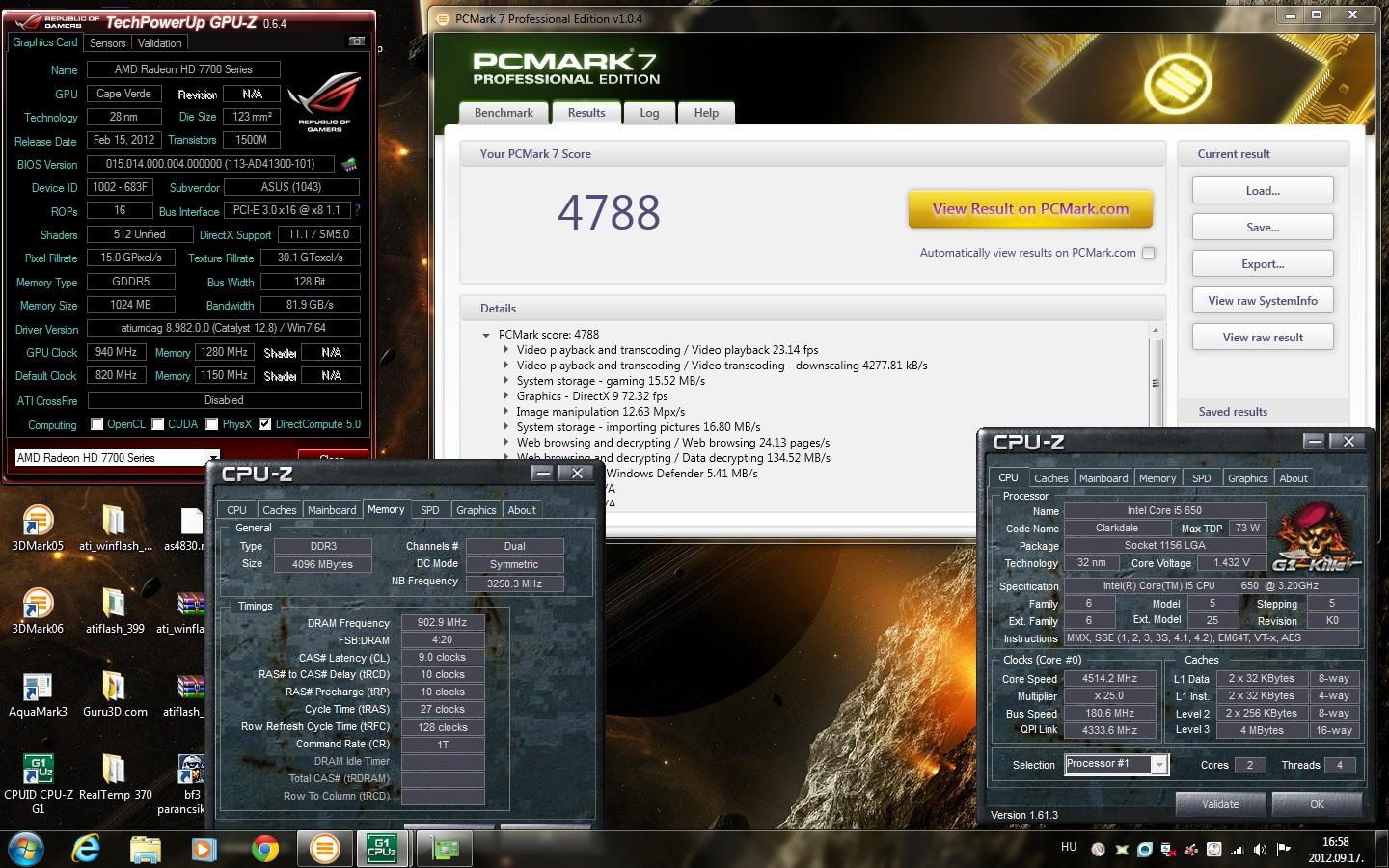Switch to the Validation tab in GPU-Z
The image size is (1389, 868).
click(x=159, y=43)
